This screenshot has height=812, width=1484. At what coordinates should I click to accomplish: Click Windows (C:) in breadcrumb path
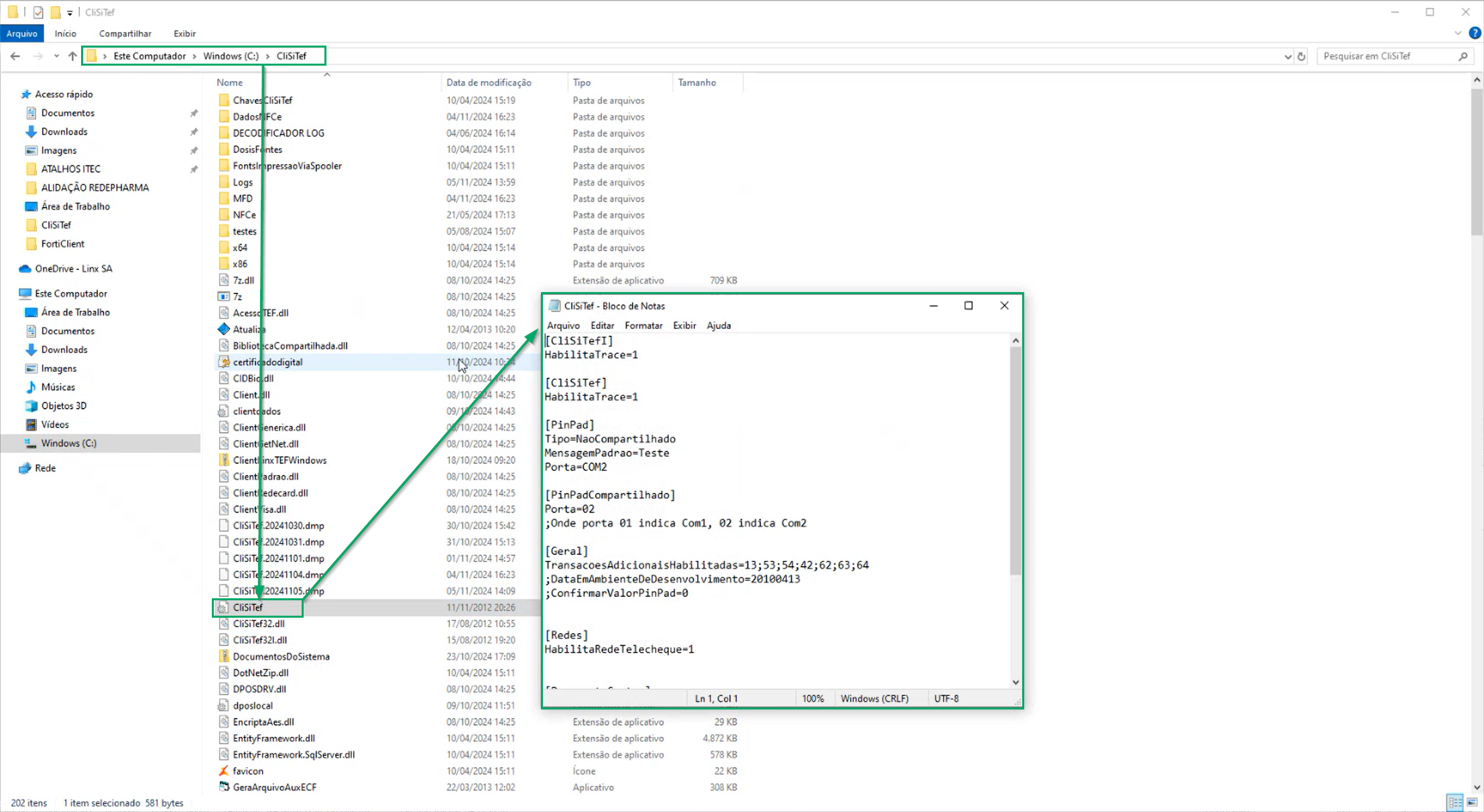pyautogui.click(x=231, y=56)
